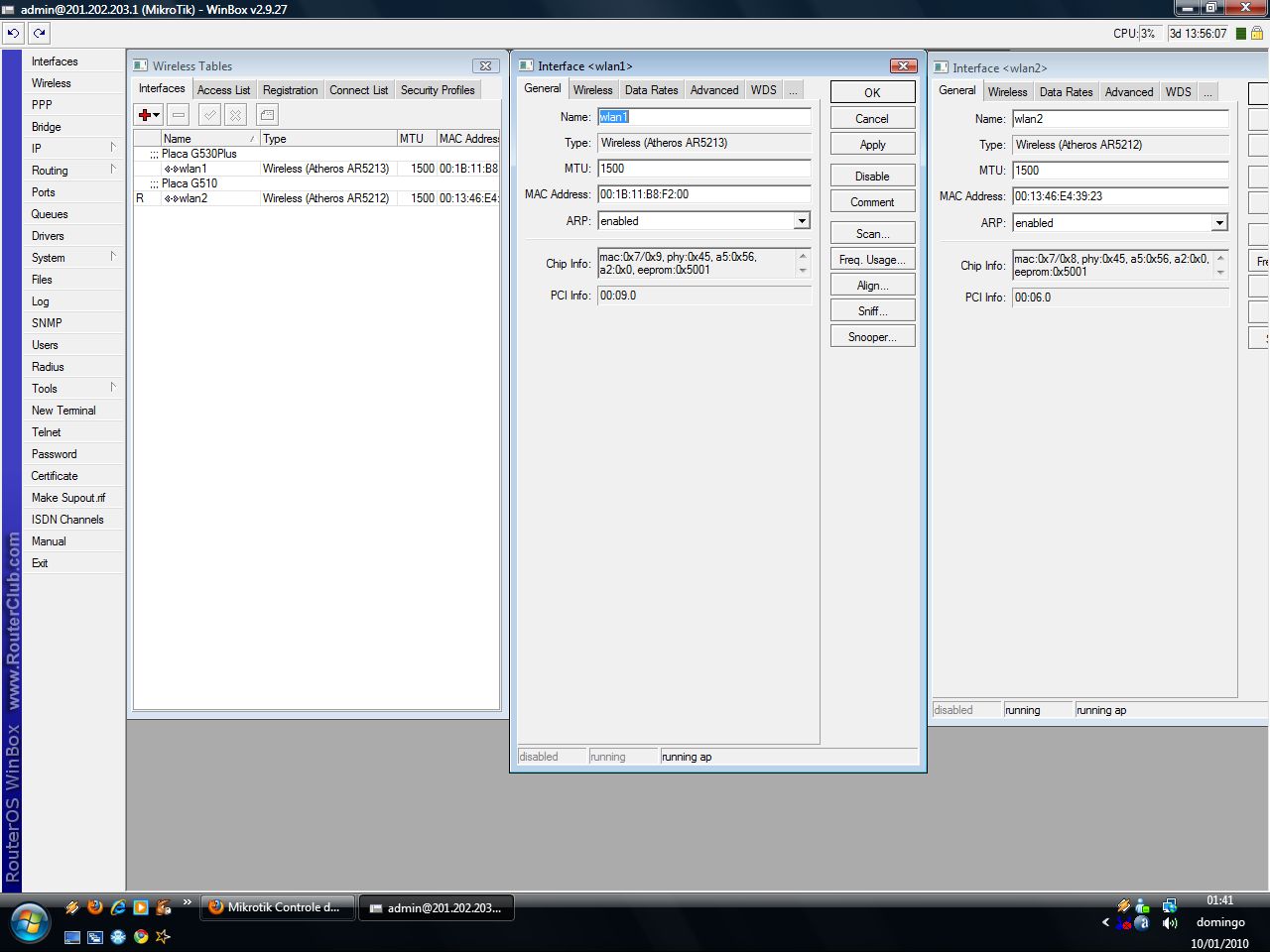Click the Sniff... button
Screen dimensions: 1270x952
pos(872,311)
